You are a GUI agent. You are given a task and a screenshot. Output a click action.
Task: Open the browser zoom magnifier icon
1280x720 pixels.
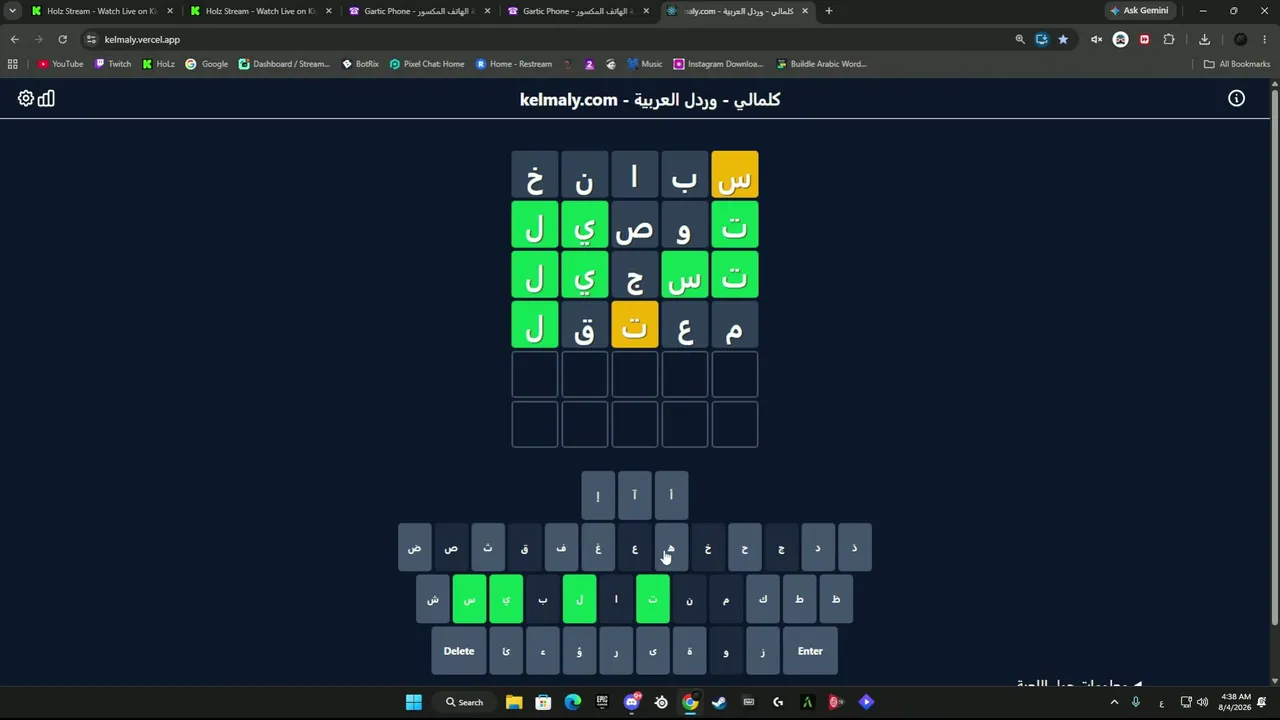[x=1020, y=39]
